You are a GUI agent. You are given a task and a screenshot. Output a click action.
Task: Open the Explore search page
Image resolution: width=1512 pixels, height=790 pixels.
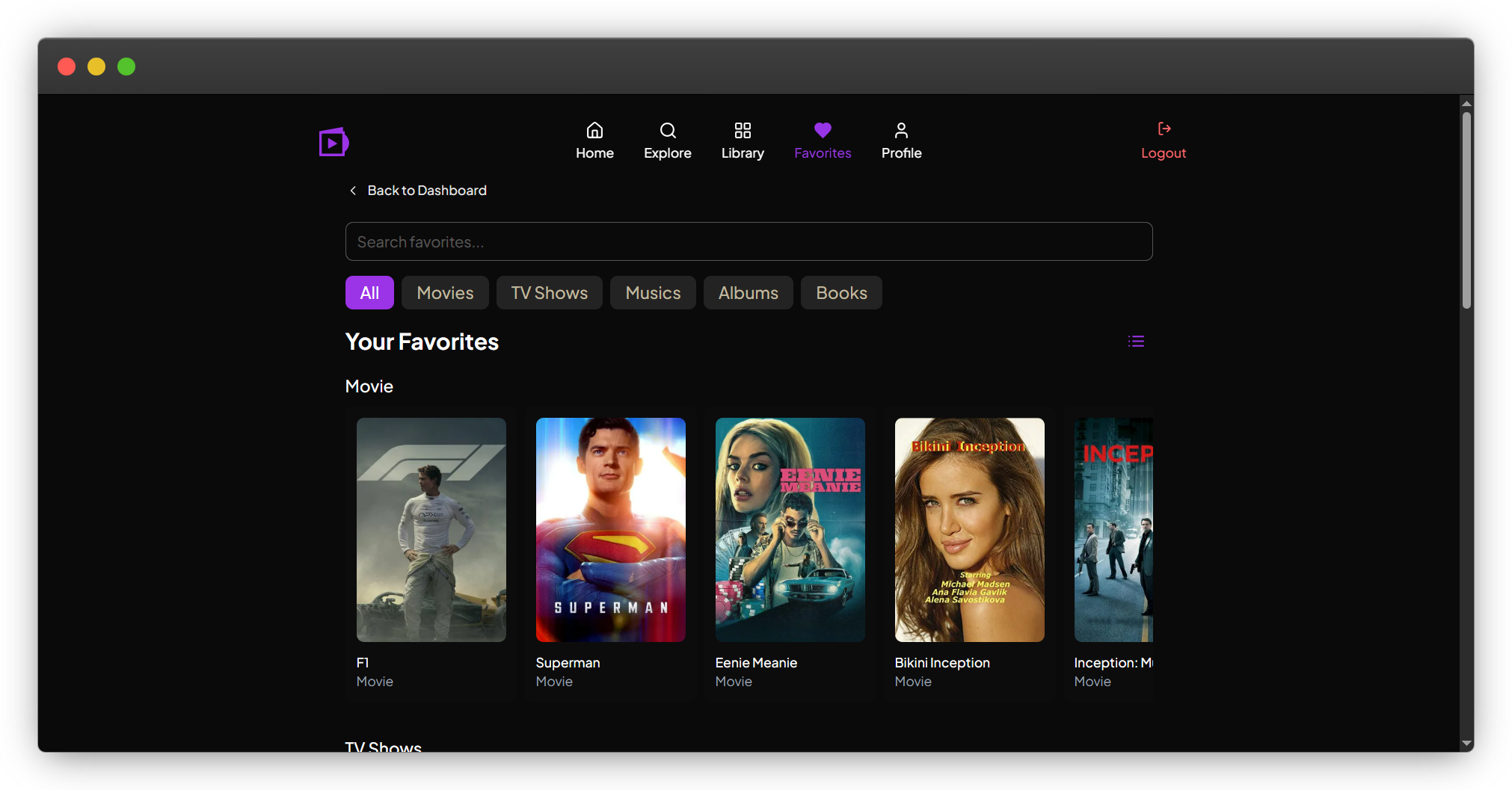click(x=667, y=141)
